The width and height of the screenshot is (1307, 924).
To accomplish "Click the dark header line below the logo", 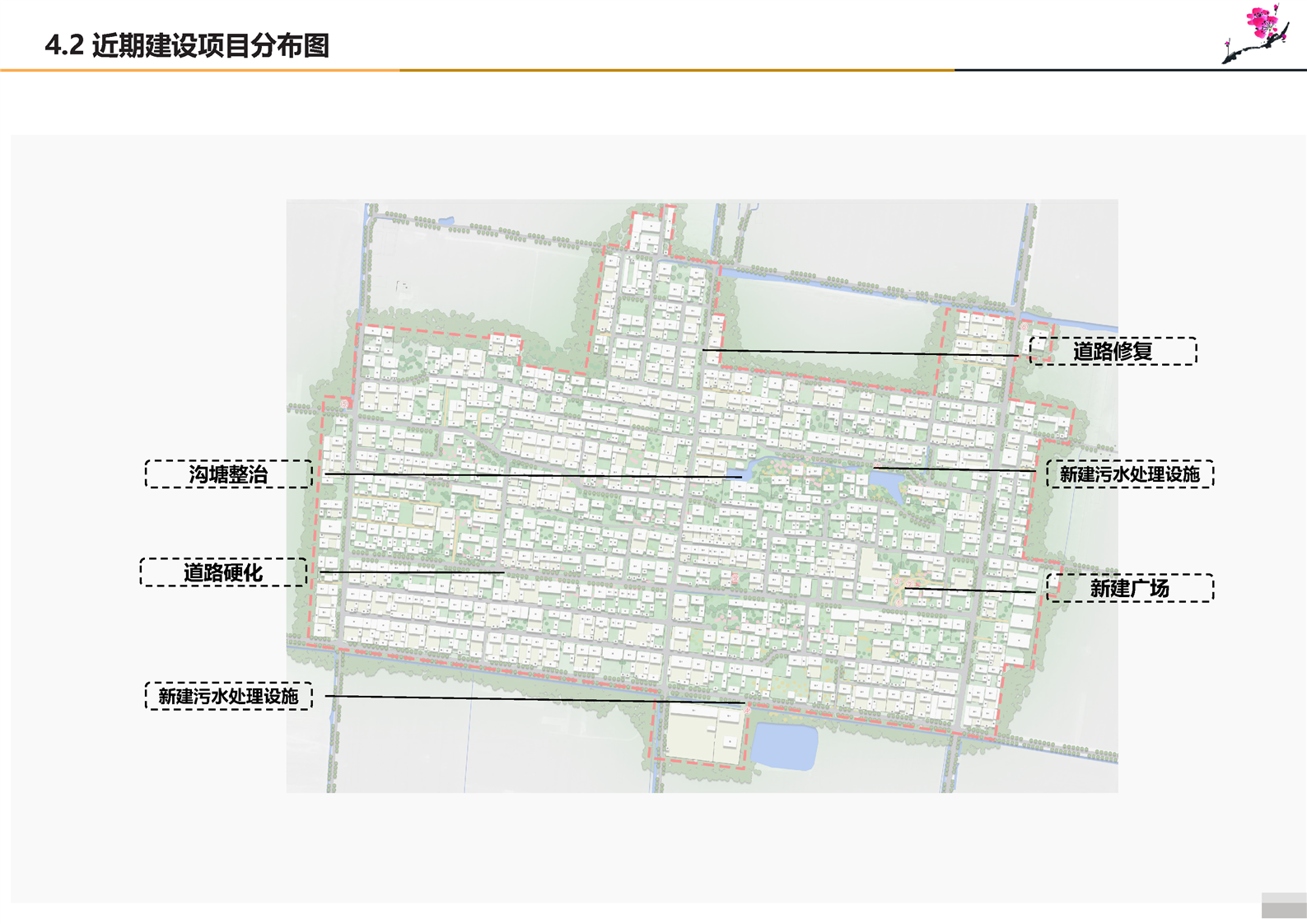I will click(1128, 70).
